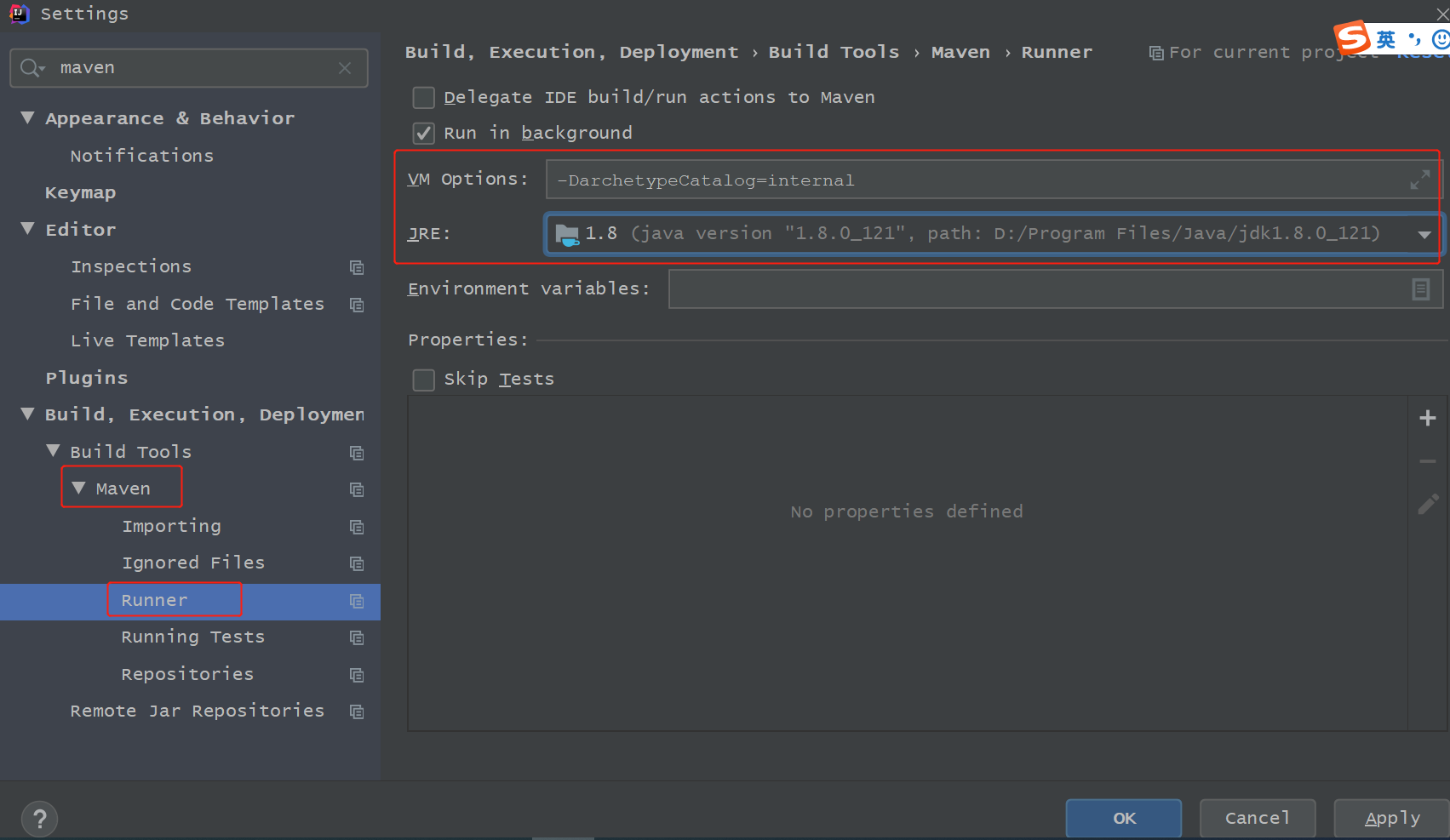Image resolution: width=1450 pixels, height=840 pixels.
Task: Click Build, Execution, Deployment breadcrumb
Action: tap(571, 53)
